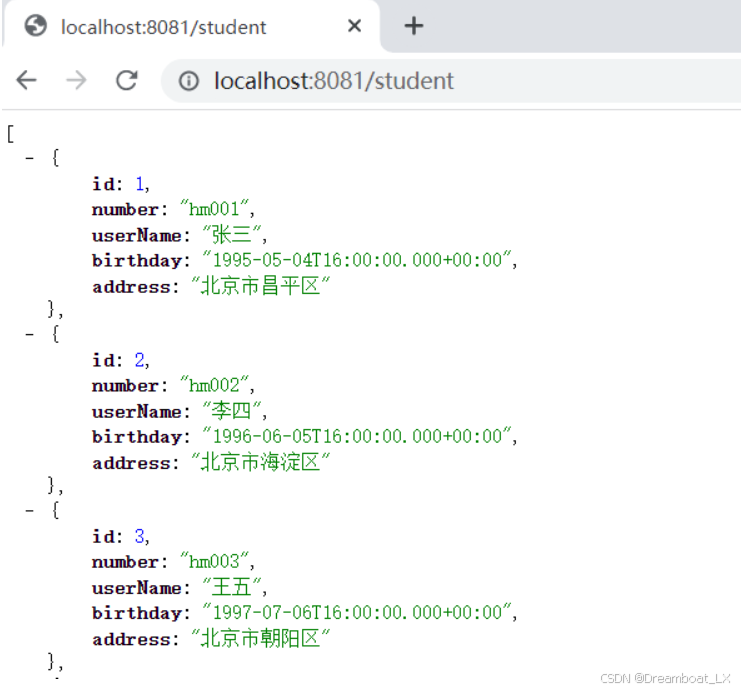745x691 pixels.
Task: Click the number value "hm003"
Action: point(214,562)
